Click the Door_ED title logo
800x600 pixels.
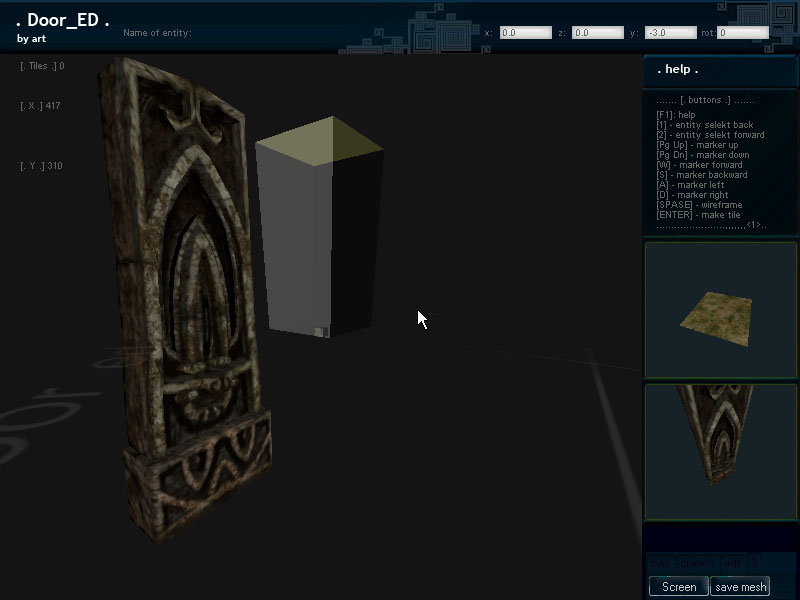pyautogui.click(x=63, y=21)
